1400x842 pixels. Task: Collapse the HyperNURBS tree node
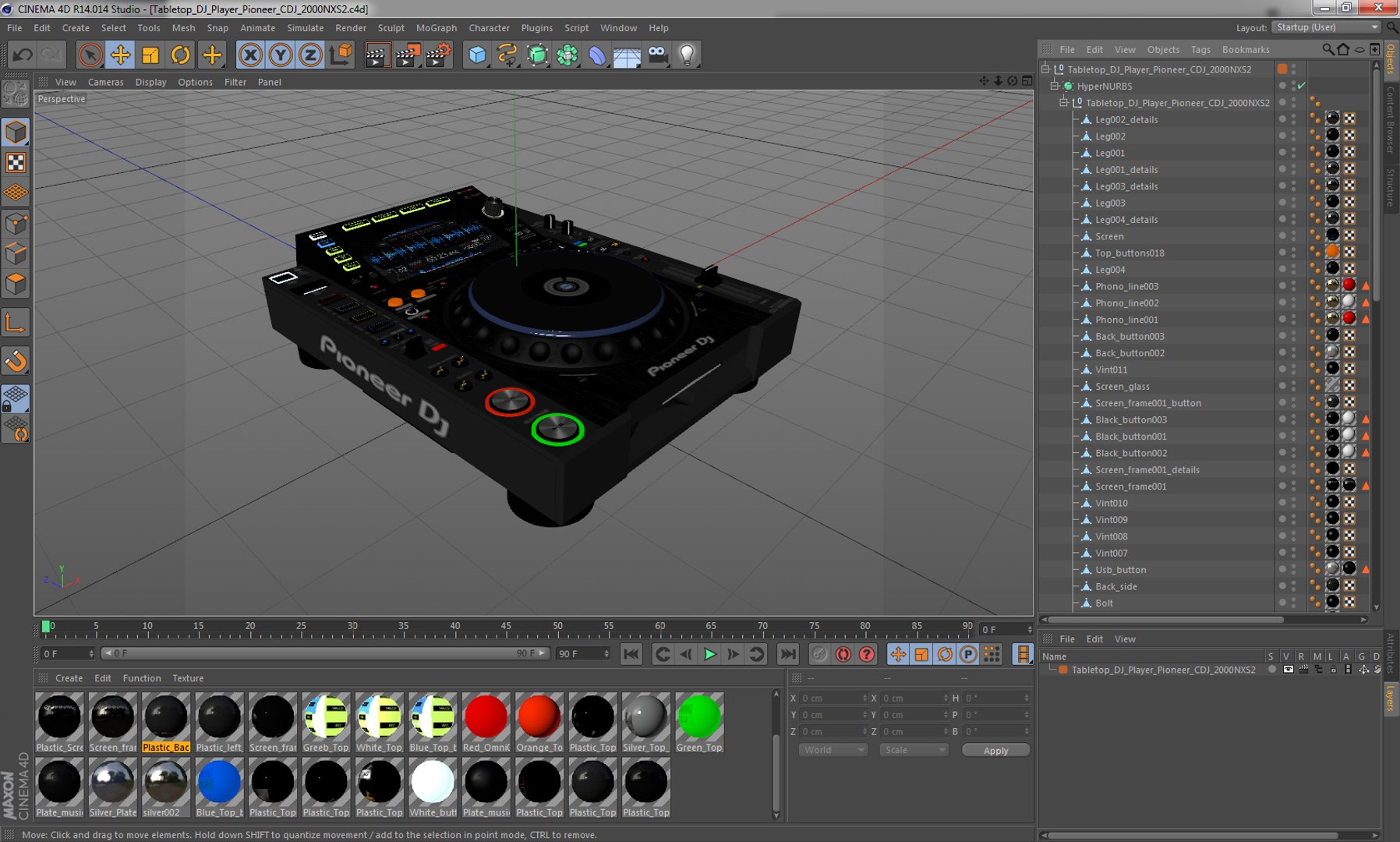point(1055,86)
